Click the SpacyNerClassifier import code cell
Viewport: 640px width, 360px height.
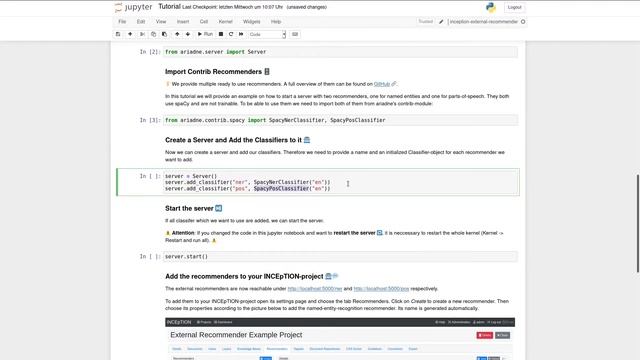coord(340,120)
